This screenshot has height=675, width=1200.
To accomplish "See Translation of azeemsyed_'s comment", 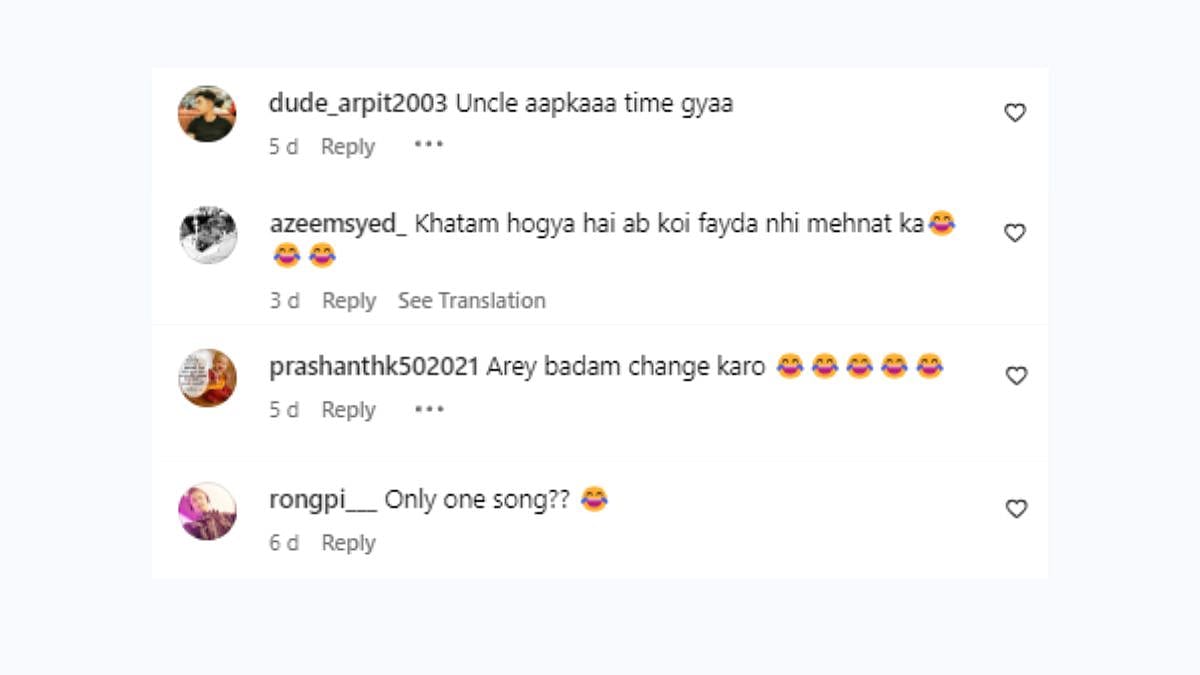I will click(471, 300).
